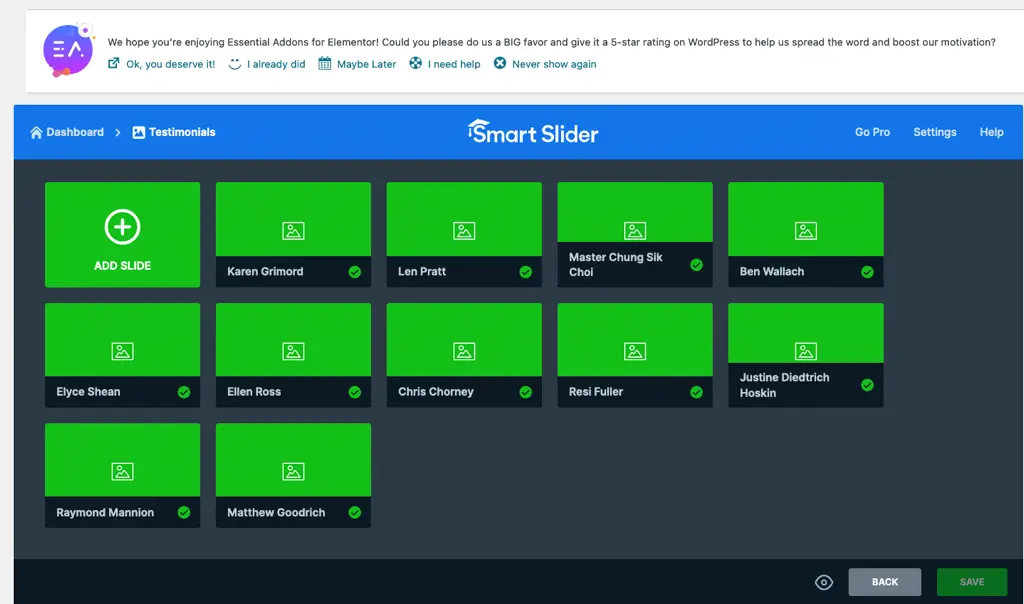Click image placeholder icon on Resi Fuller slide
The image size is (1024, 604).
(635, 351)
